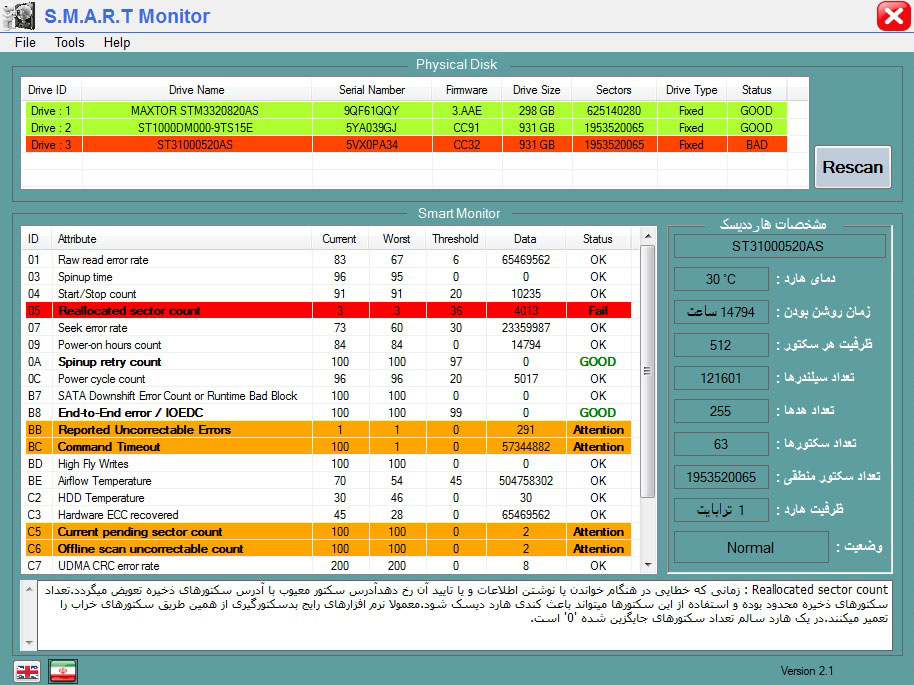The image size is (914, 685).
Task: Select the Command Timeout row
Action: (328, 447)
